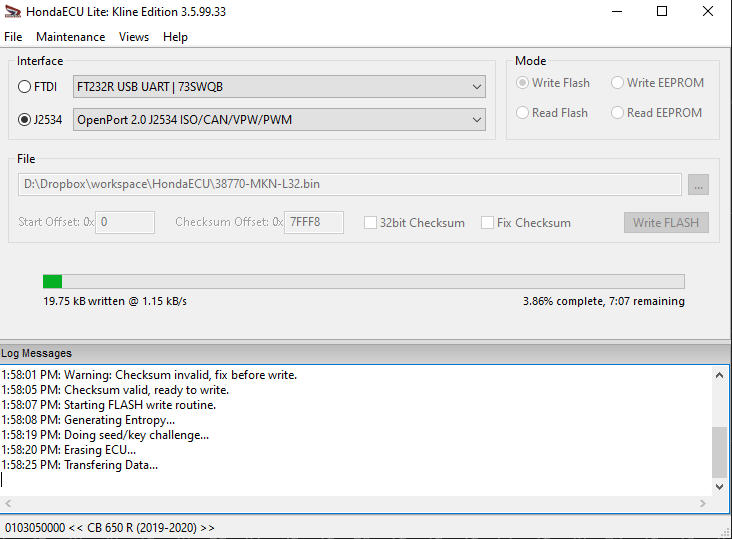Click the Checksum Offset field 7FFF8
Viewport: 732px width, 539px height.
pyautogui.click(x=314, y=222)
